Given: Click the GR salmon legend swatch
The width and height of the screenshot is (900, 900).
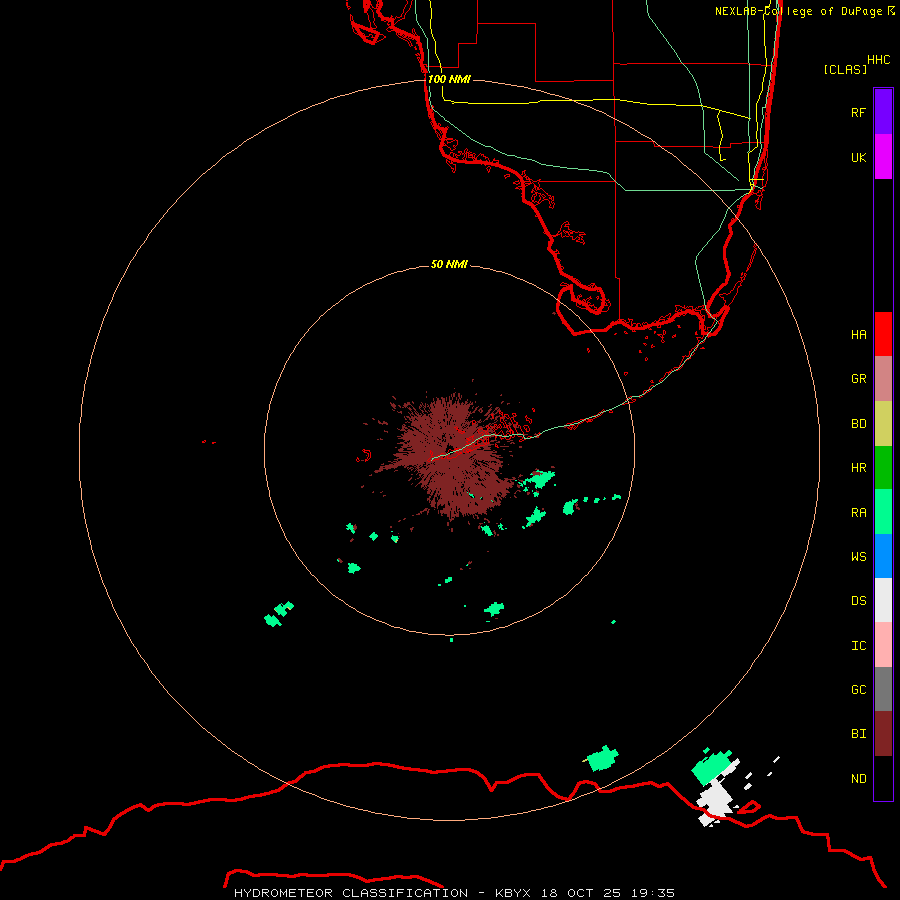Looking at the screenshot, I should pos(883,379).
